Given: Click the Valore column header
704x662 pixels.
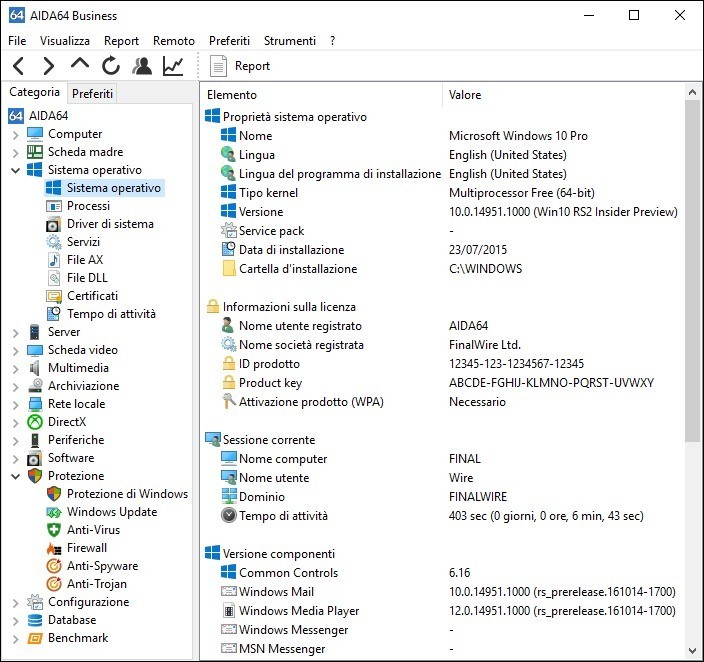Looking at the screenshot, I should pos(465,95).
